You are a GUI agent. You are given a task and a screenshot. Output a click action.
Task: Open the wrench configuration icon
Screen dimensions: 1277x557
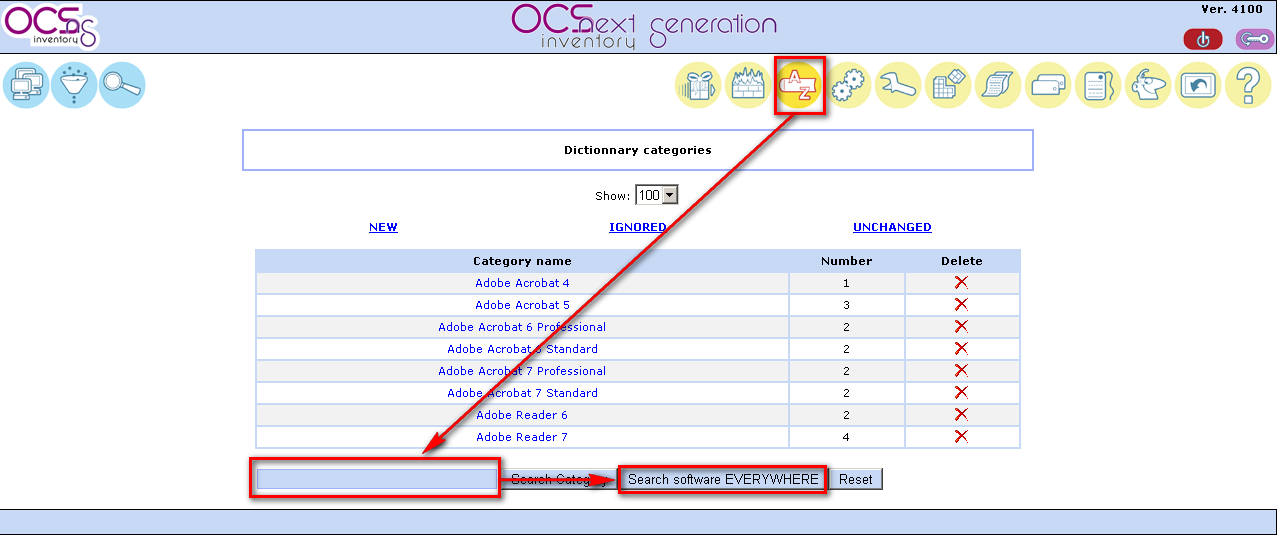click(898, 86)
